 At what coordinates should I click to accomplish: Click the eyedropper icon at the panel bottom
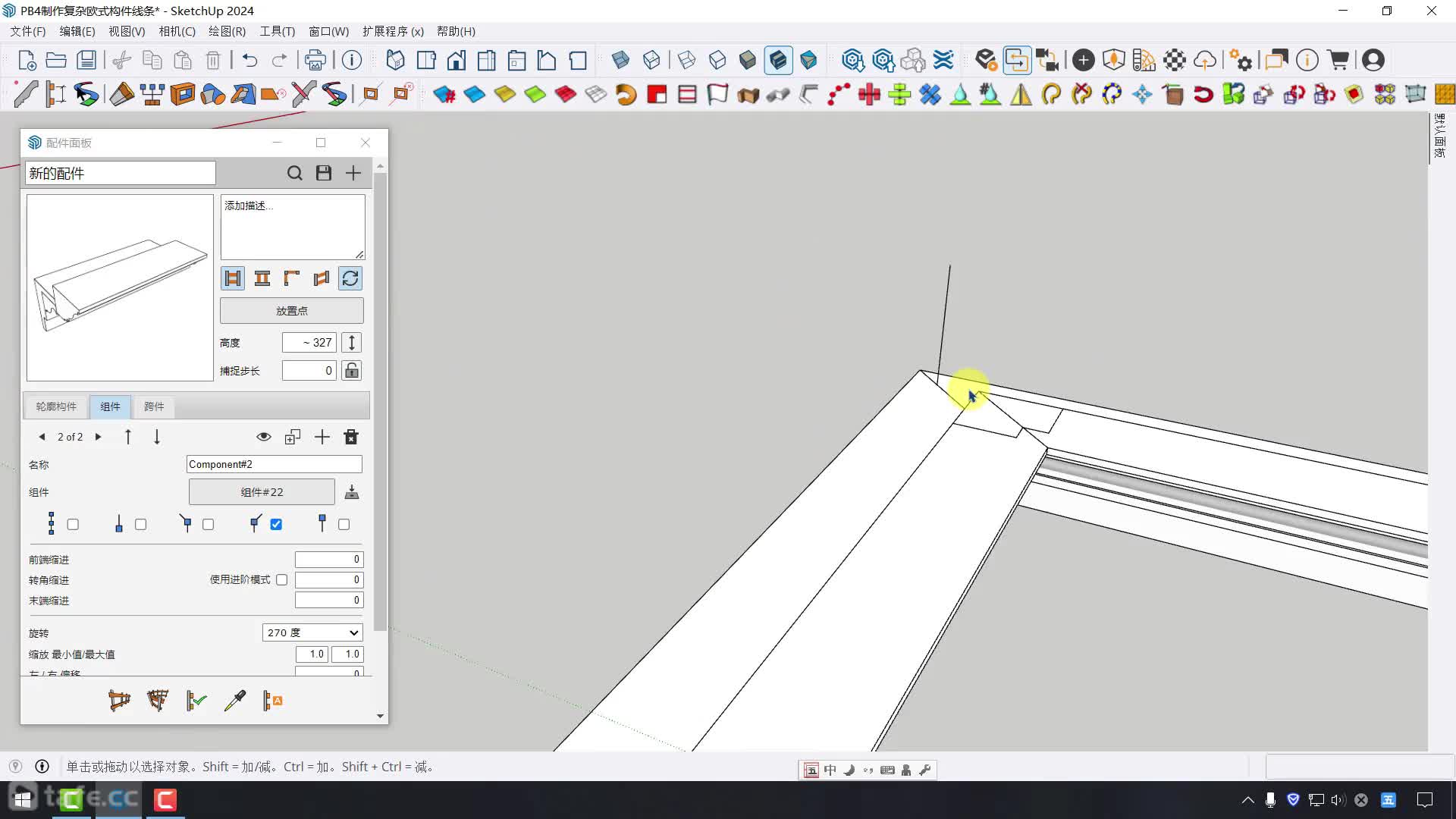[235, 700]
